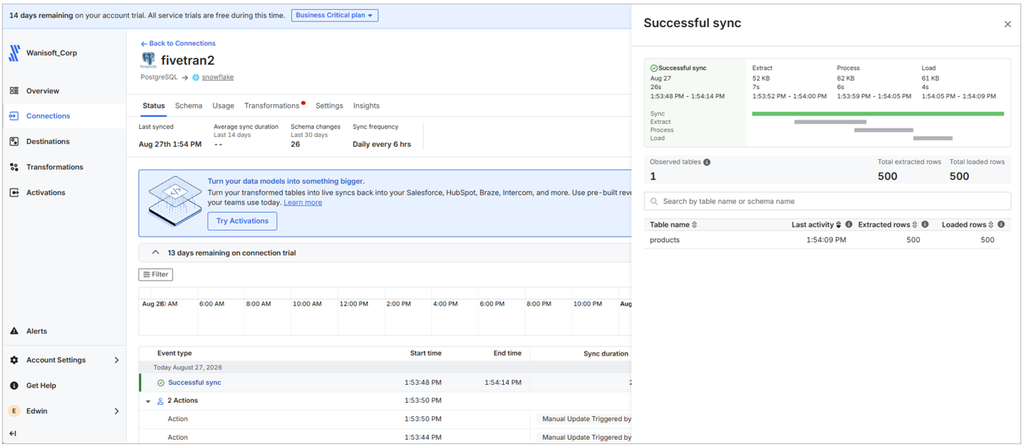Sort by Table name column
1024x447 pixels.
point(694,225)
